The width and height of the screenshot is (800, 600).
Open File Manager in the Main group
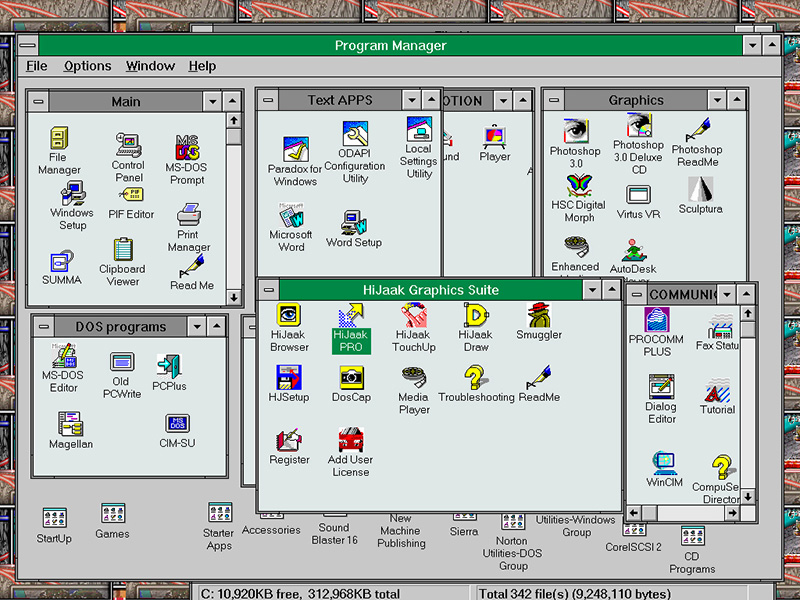tap(59, 138)
